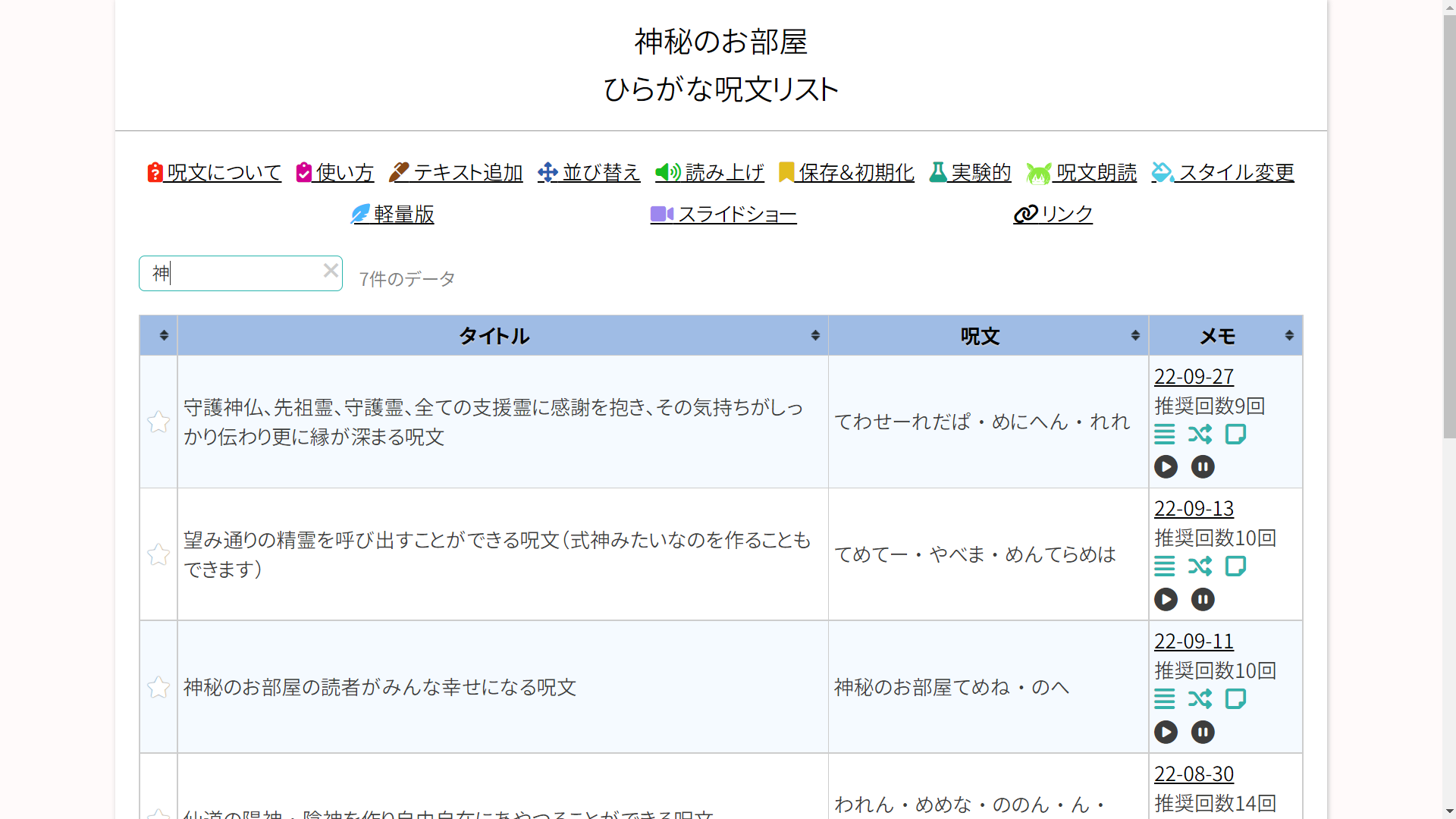
Task: Click the play button in the first row
Action: [x=1166, y=466]
